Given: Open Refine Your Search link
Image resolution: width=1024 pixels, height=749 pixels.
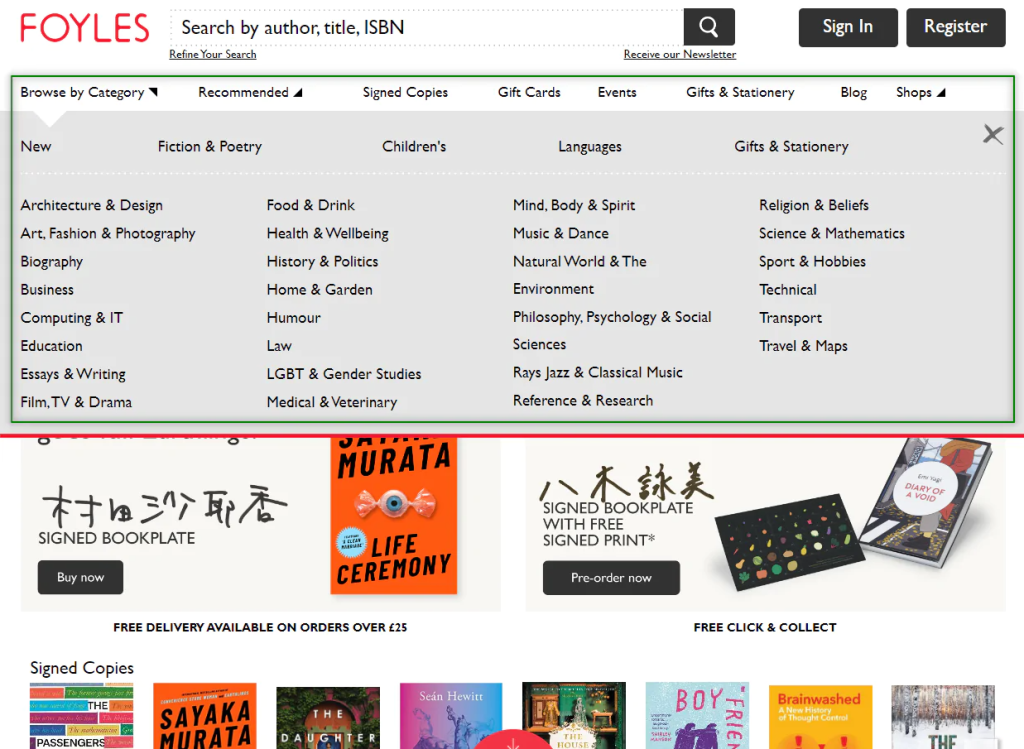Looking at the screenshot, I should pos(212,54).
